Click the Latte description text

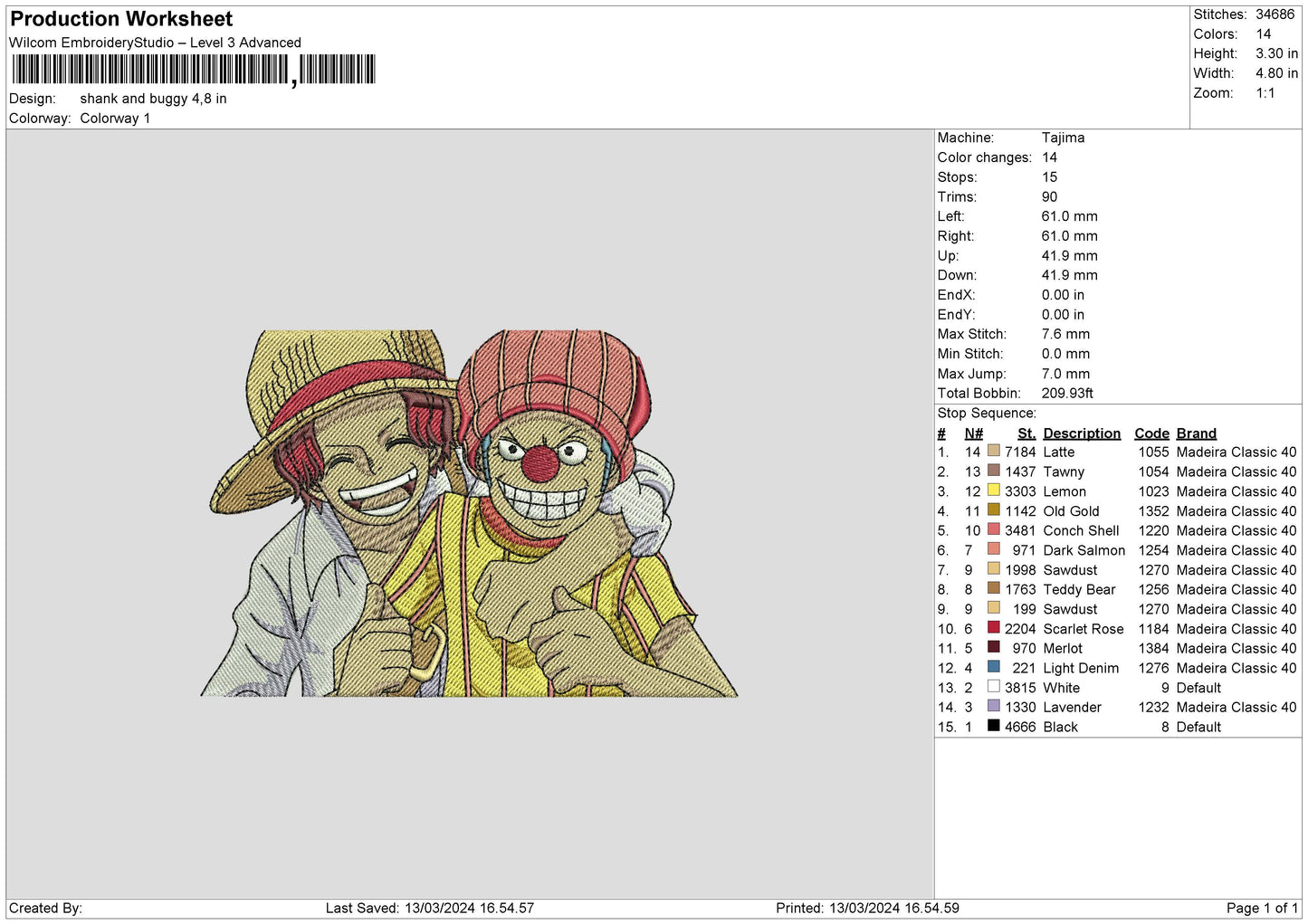[x=1059, y=452]
